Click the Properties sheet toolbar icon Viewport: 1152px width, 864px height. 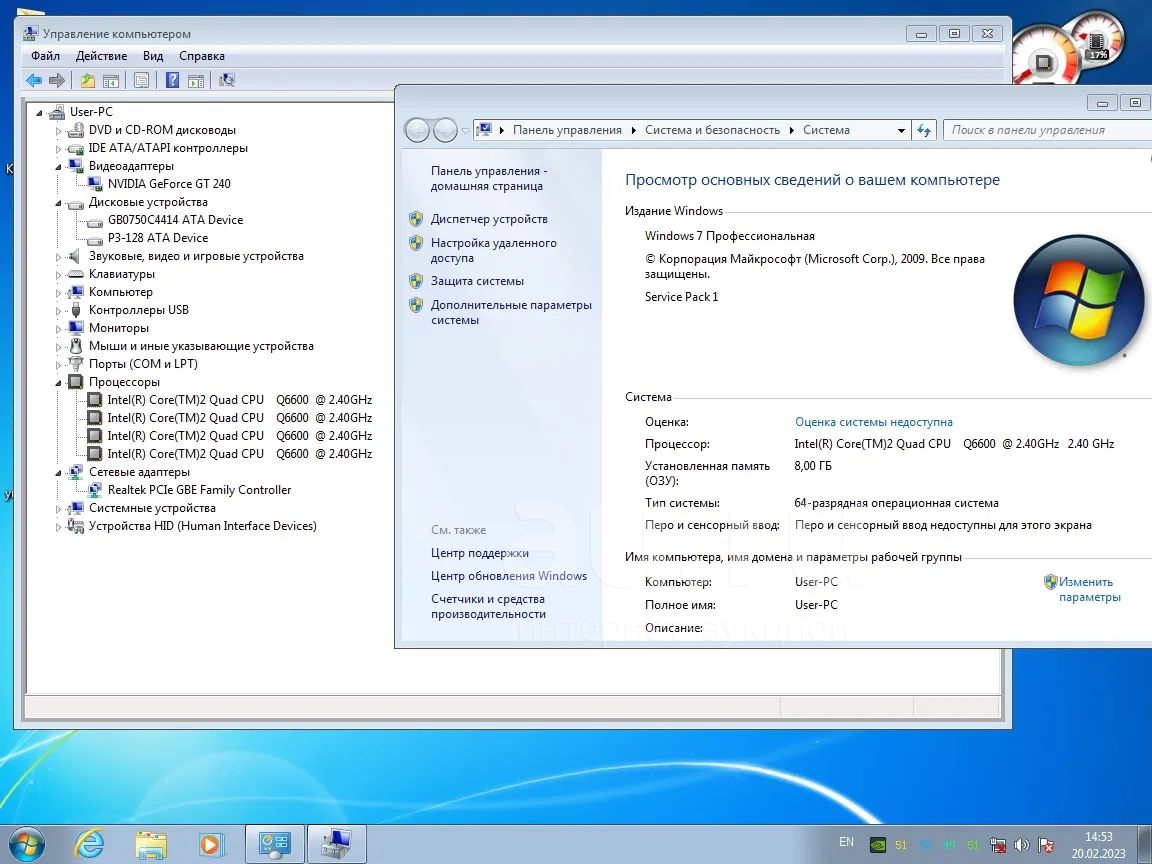pyautogui.click(x=142, y=80)
